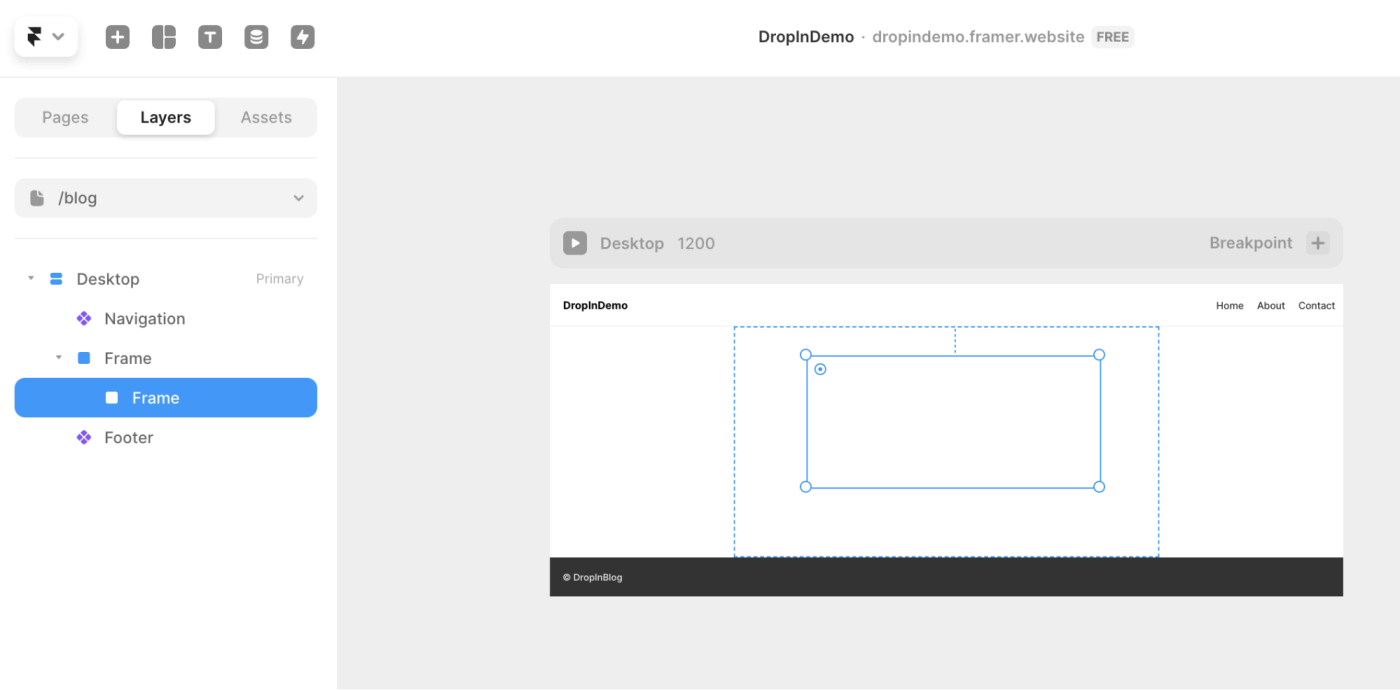This screenshot has height=690, width=1400.
Task: Switch to the Assets tab
Action: click(x=266, y=117)
